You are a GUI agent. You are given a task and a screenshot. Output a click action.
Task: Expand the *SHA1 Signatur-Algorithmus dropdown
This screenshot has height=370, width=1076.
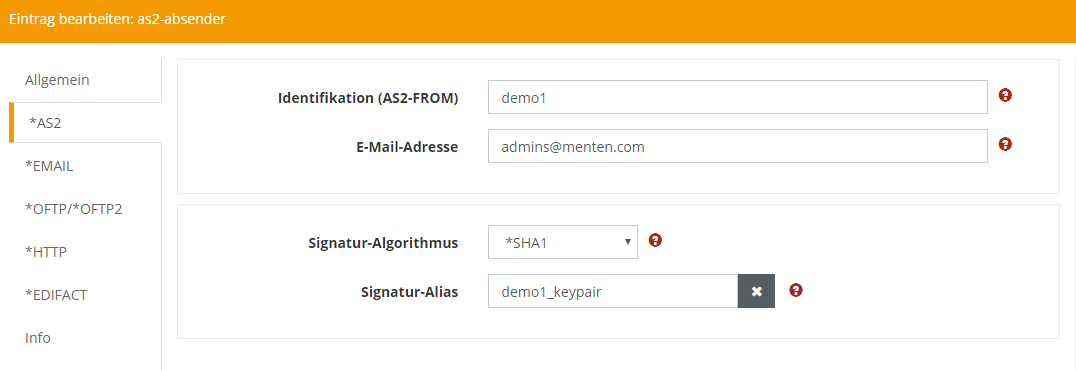click(563, 242)
